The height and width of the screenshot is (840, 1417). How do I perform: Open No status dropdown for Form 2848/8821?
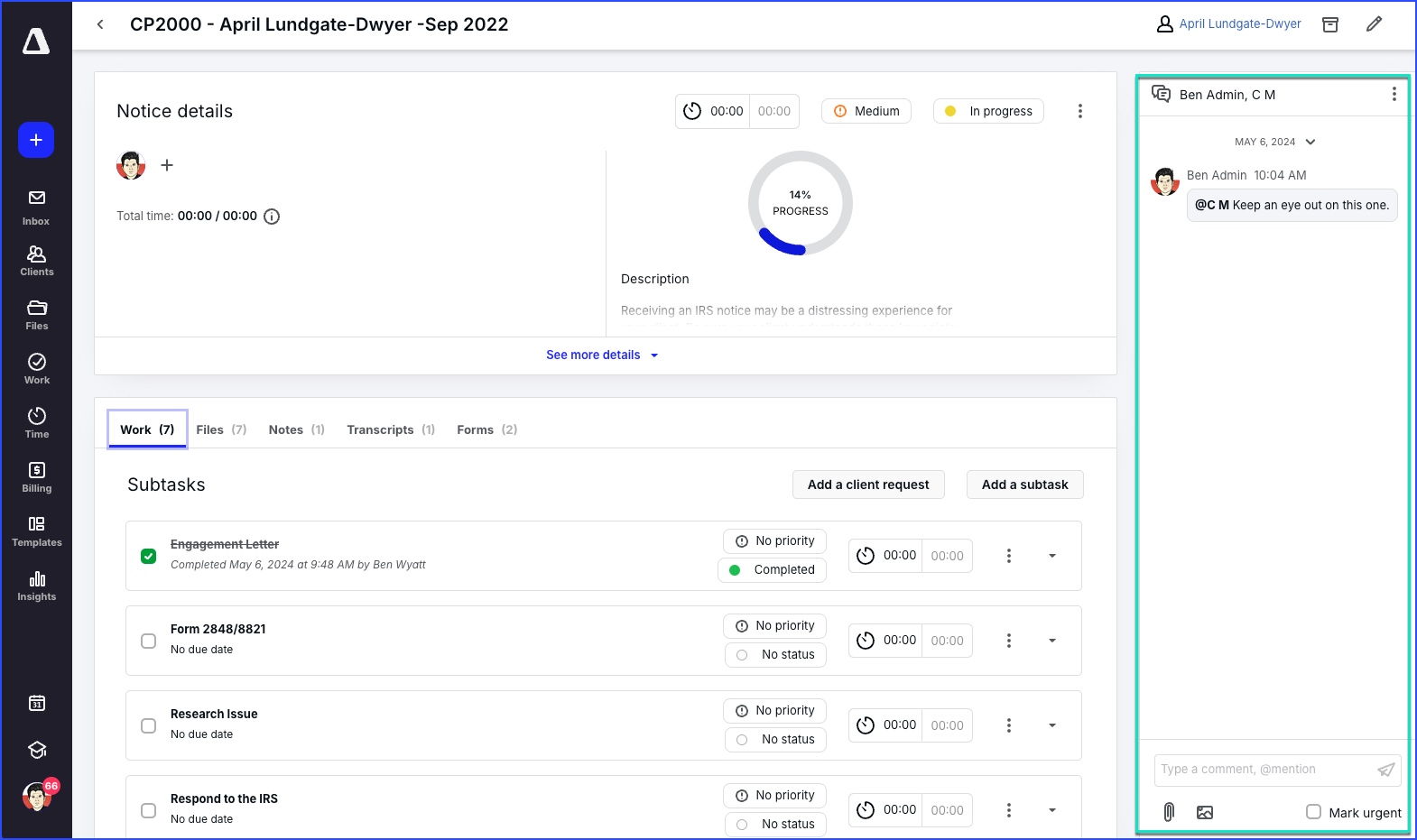click(775, 655)
